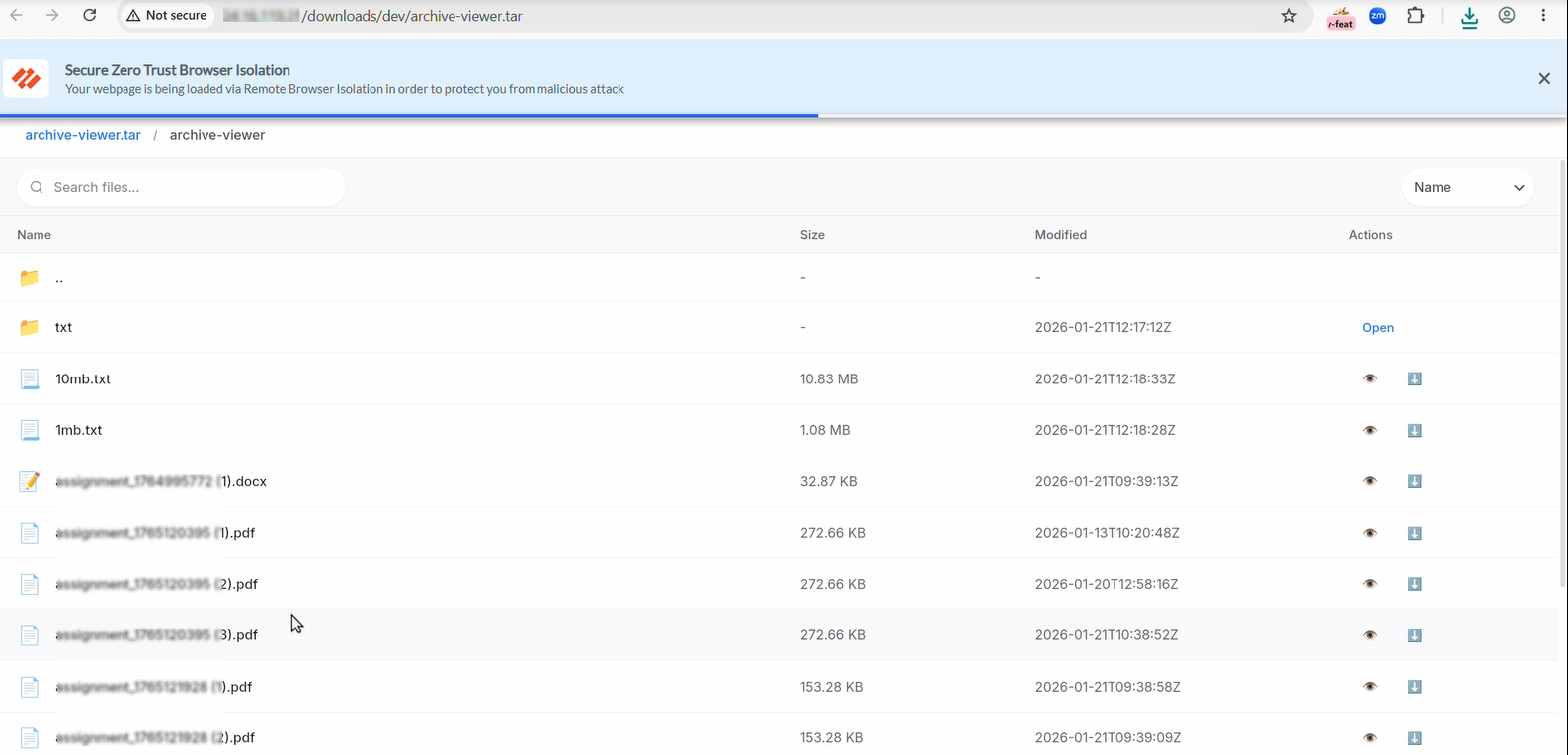
Task: Click the text file icon beside 1mb.txt
Action: click(30, 430)
